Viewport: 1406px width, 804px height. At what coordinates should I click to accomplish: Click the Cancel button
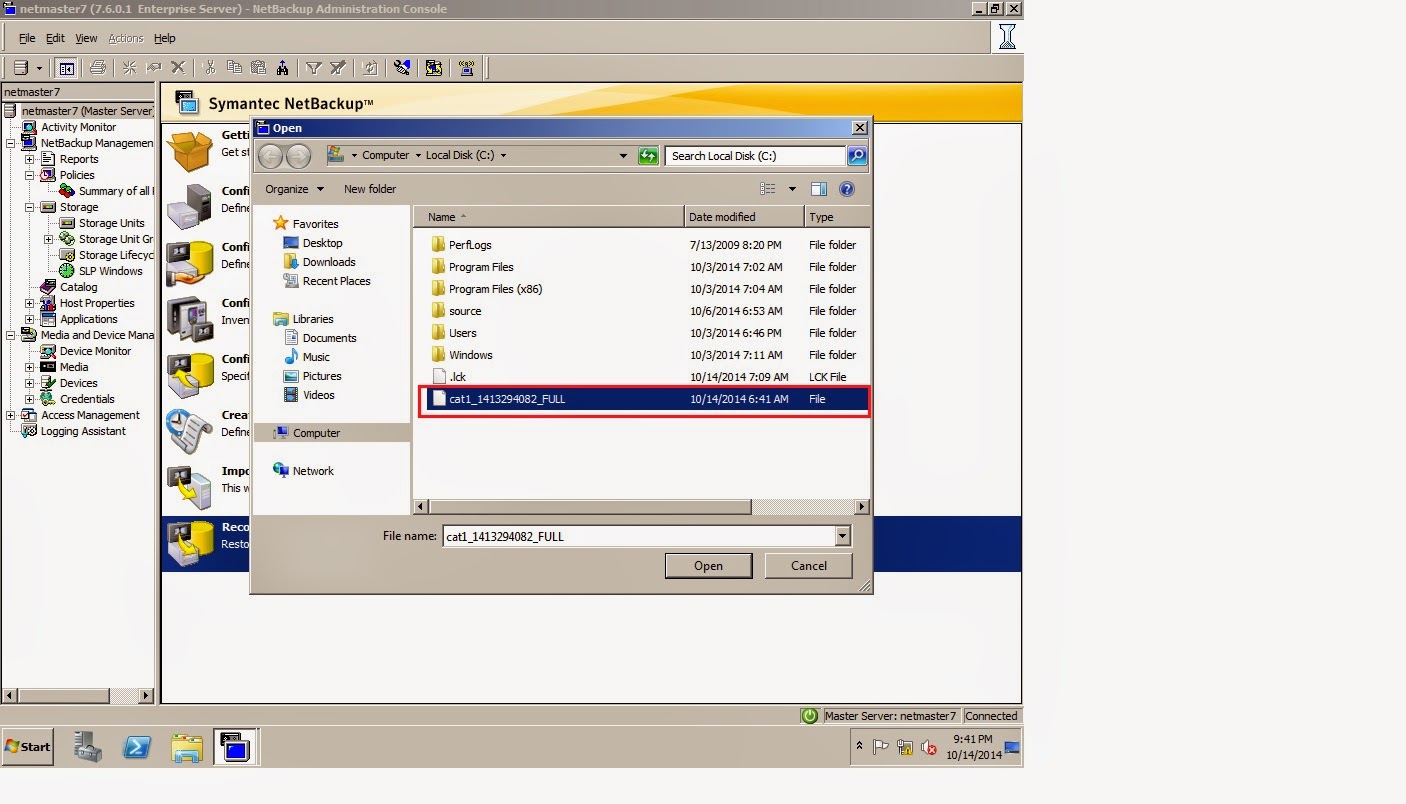pos(807,565)
